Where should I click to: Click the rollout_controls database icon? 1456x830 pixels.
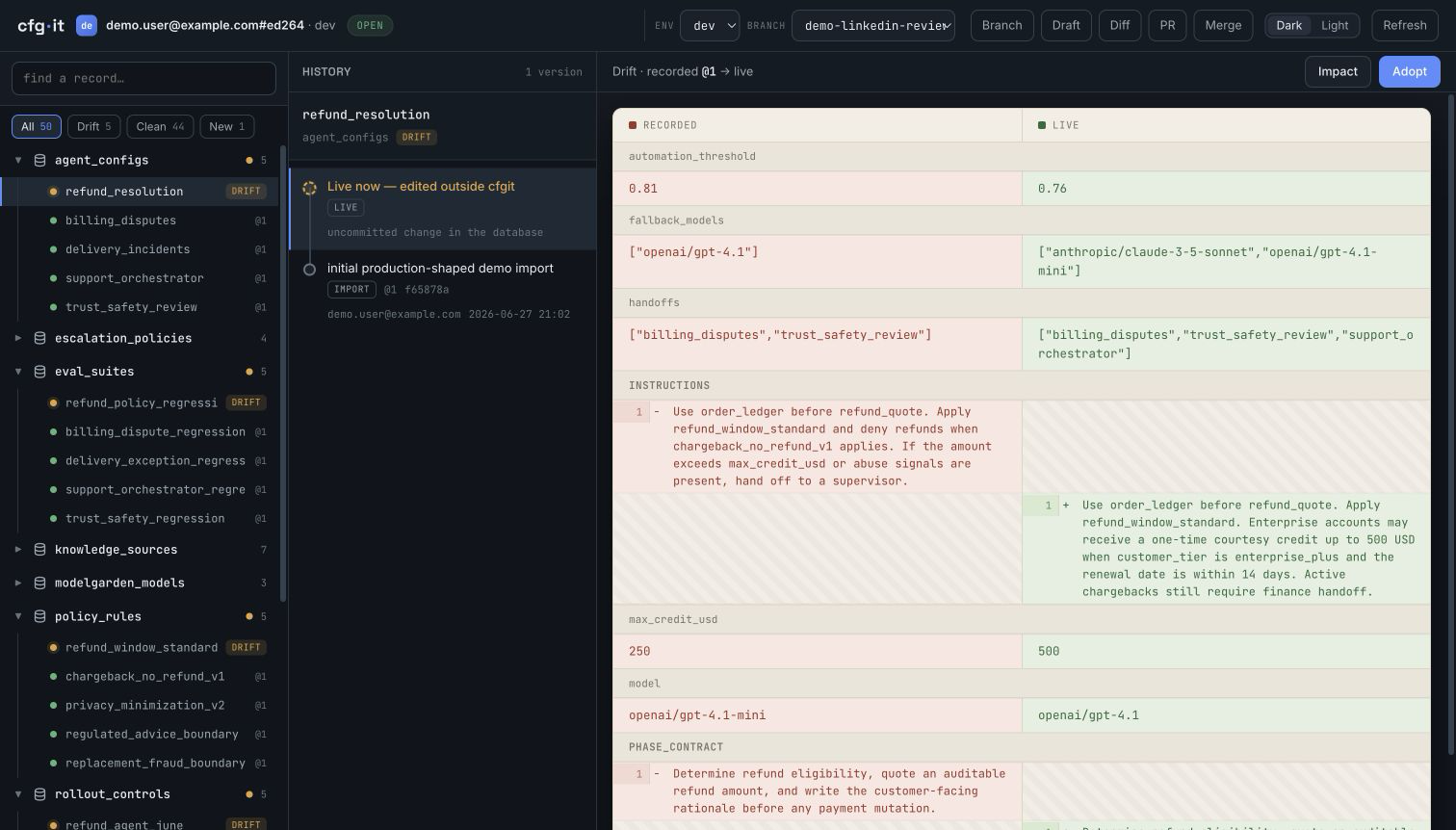(x=40, y=794)
